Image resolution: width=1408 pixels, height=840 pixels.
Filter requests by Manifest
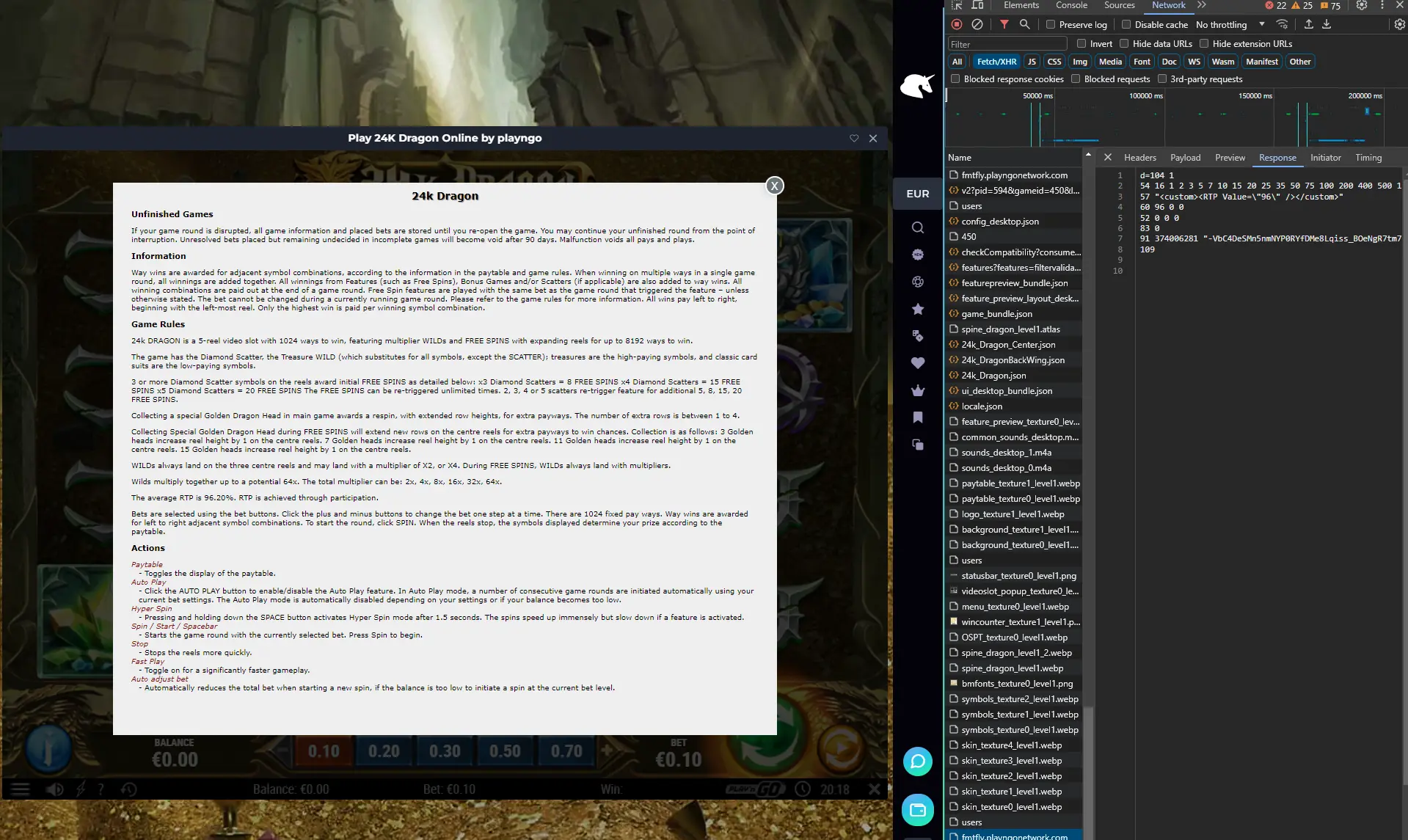click(x=1262, y=62)
